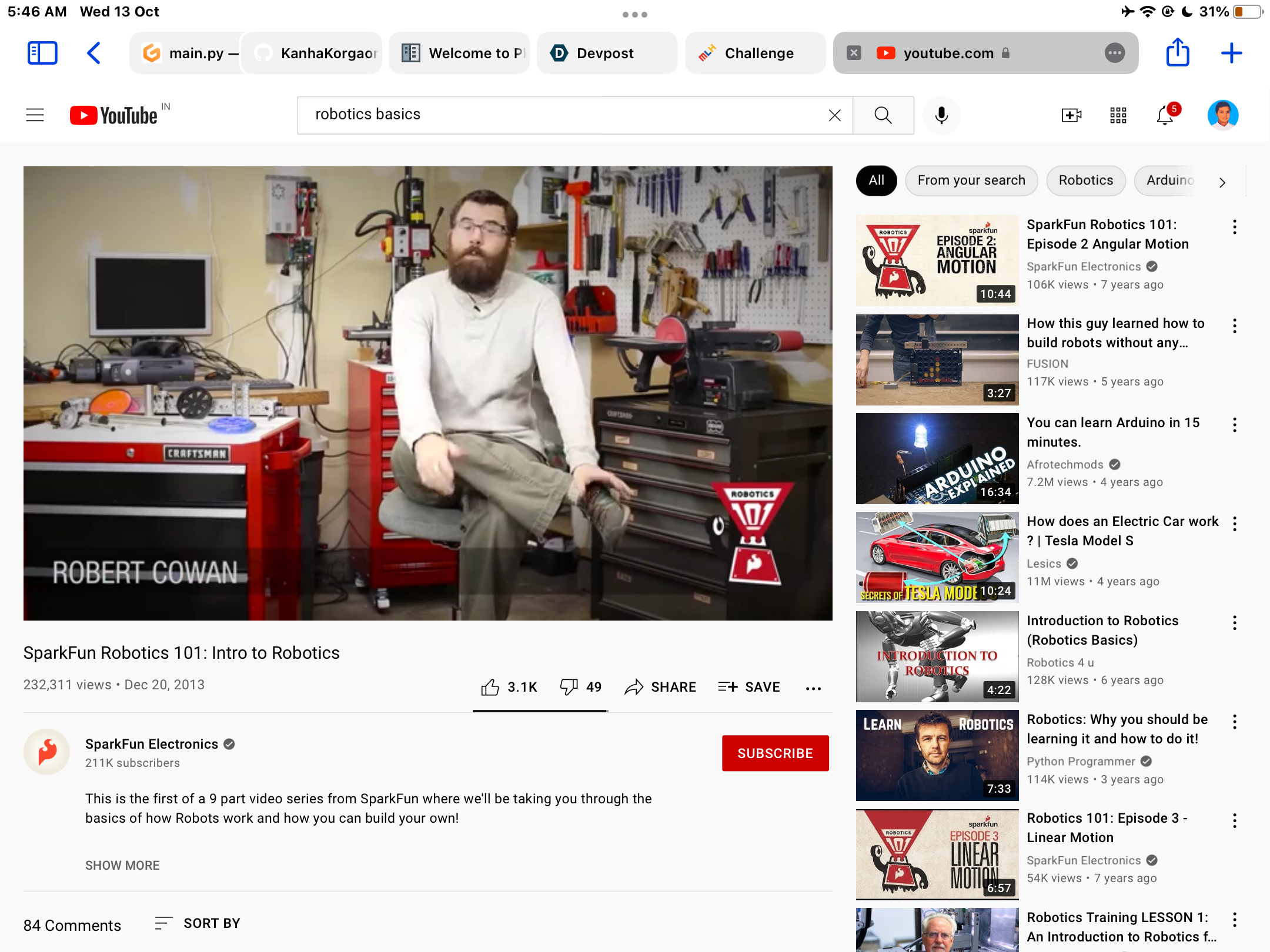Open the YouTube apps grid icon
The image size is (1270, 952).
click(x=1118, y=115)
